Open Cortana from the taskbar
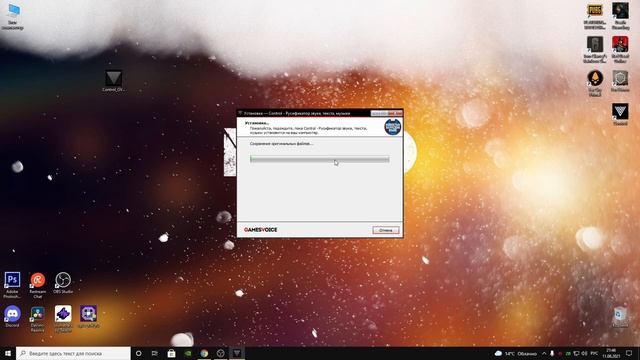 (138, 353)
